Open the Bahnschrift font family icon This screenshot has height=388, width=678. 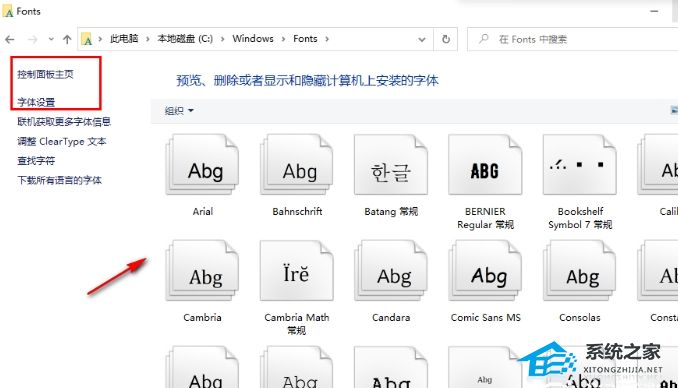[x=297, y=164]
